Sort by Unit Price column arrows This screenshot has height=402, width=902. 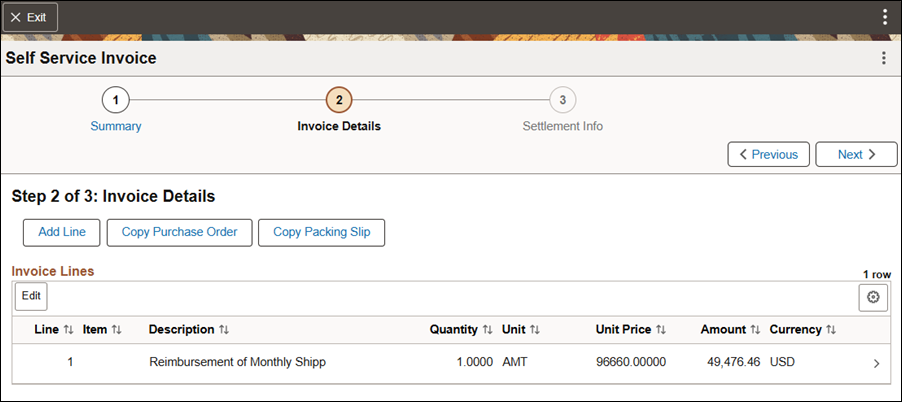click(x=660, y=330)
